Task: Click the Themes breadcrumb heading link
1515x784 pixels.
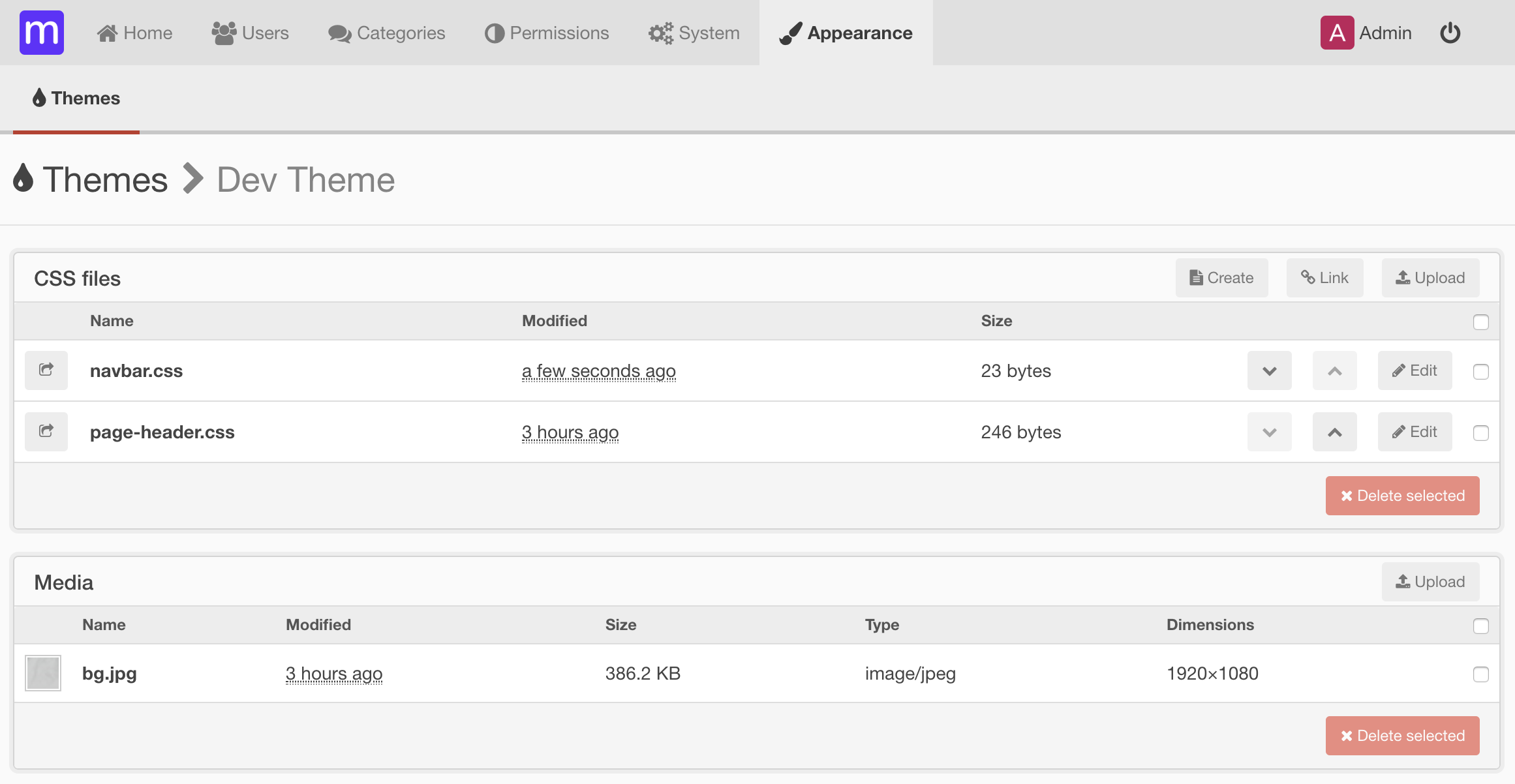Action: pyautogui.click(x=104, y=180)
